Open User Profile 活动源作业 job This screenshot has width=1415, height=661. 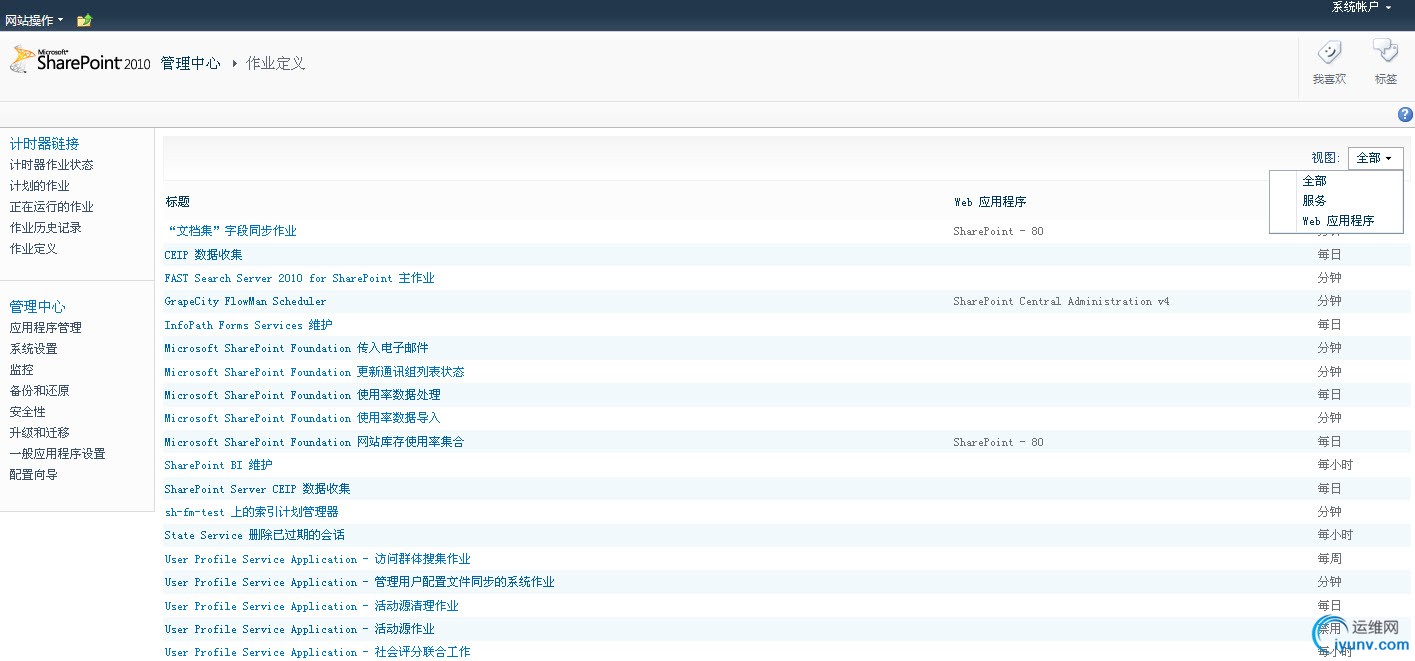(299, 629)
